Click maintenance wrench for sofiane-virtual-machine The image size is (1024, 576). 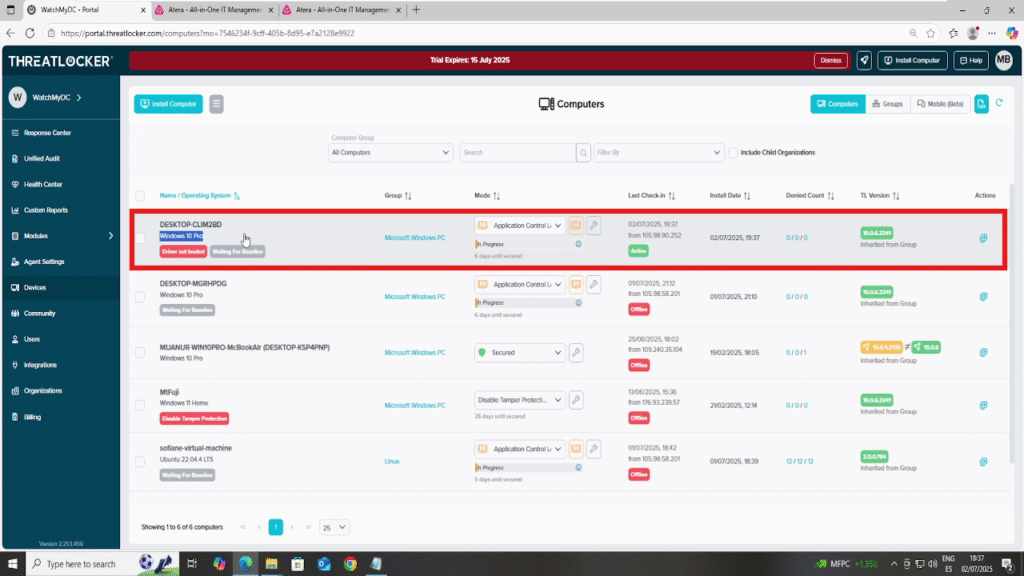[593, 449]
